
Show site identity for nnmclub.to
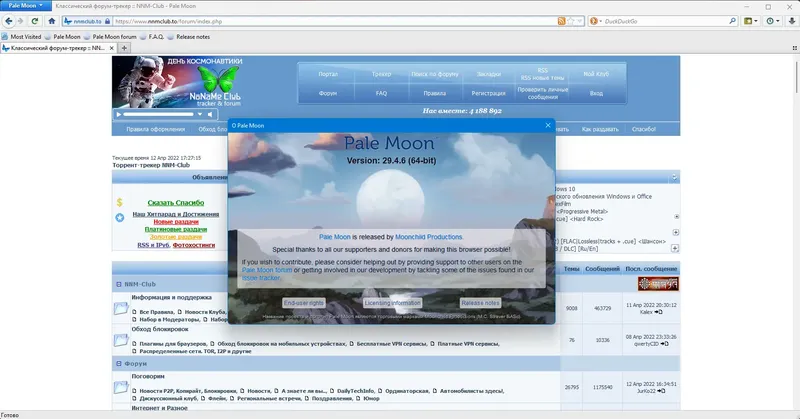click(87, 21)
